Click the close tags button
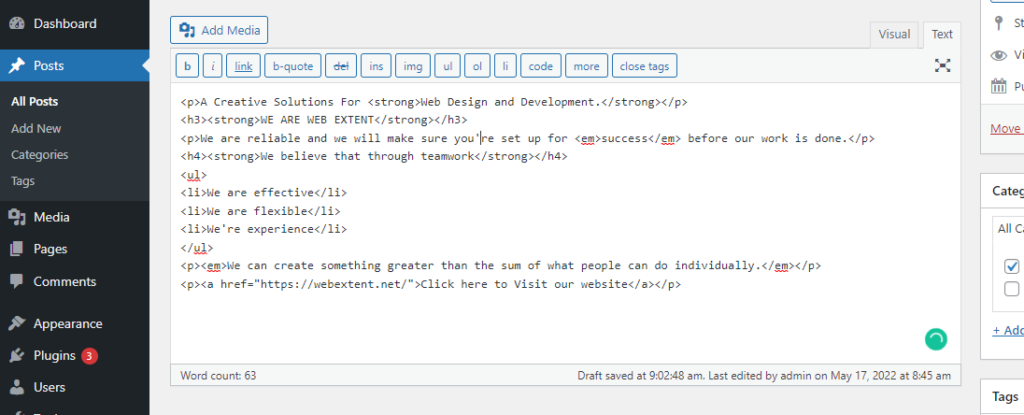 click(x=645, y=66)
